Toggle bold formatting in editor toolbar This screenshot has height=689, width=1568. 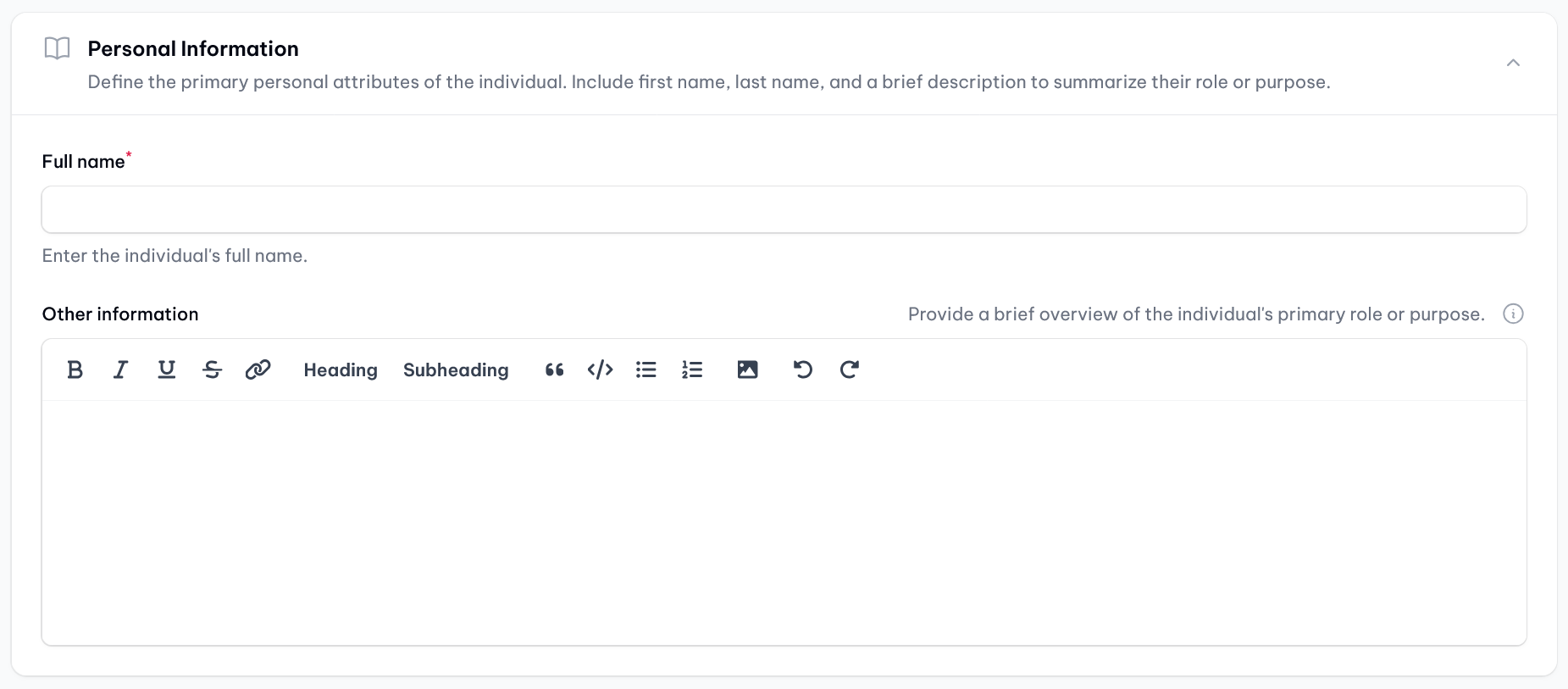[x=75, y=370]
